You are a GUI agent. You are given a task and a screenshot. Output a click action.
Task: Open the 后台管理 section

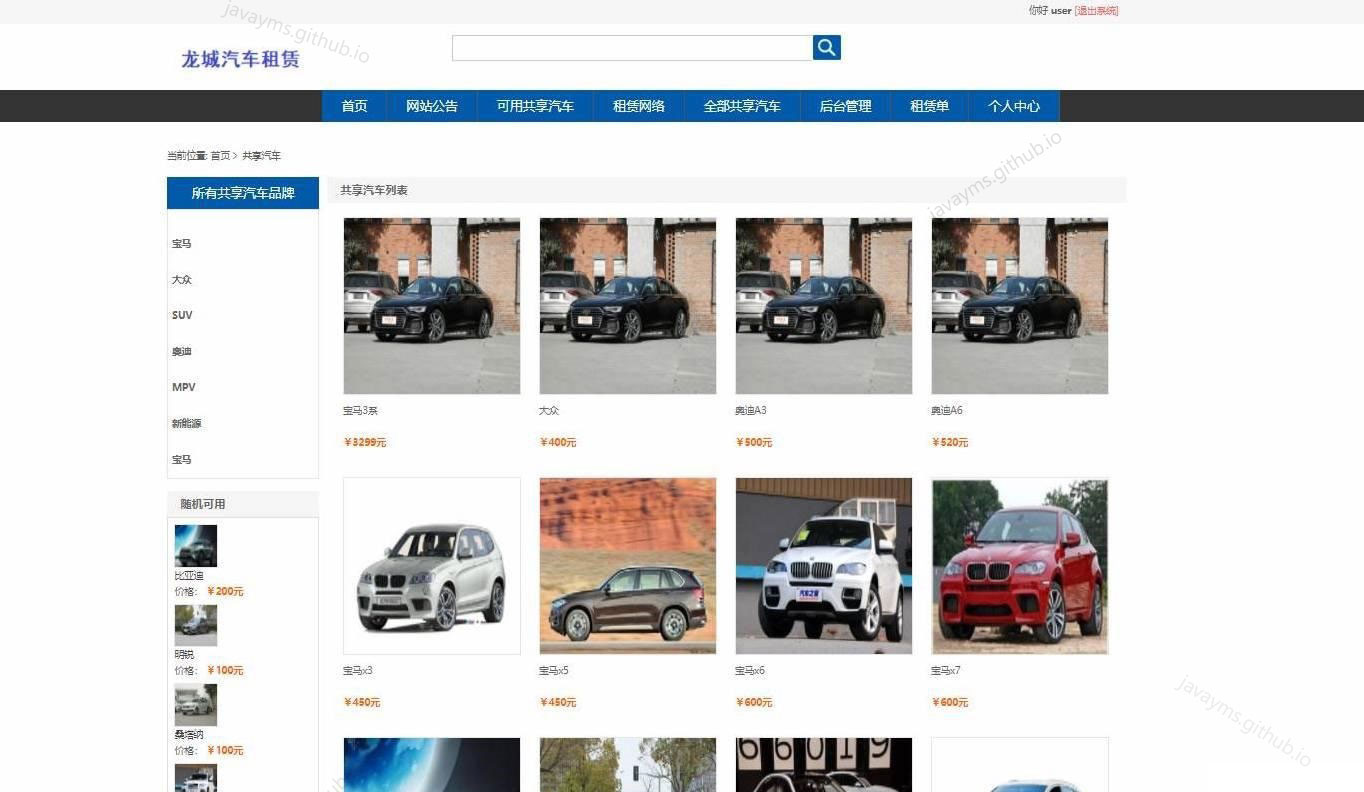pyautogui.click(x=845, y=106)
